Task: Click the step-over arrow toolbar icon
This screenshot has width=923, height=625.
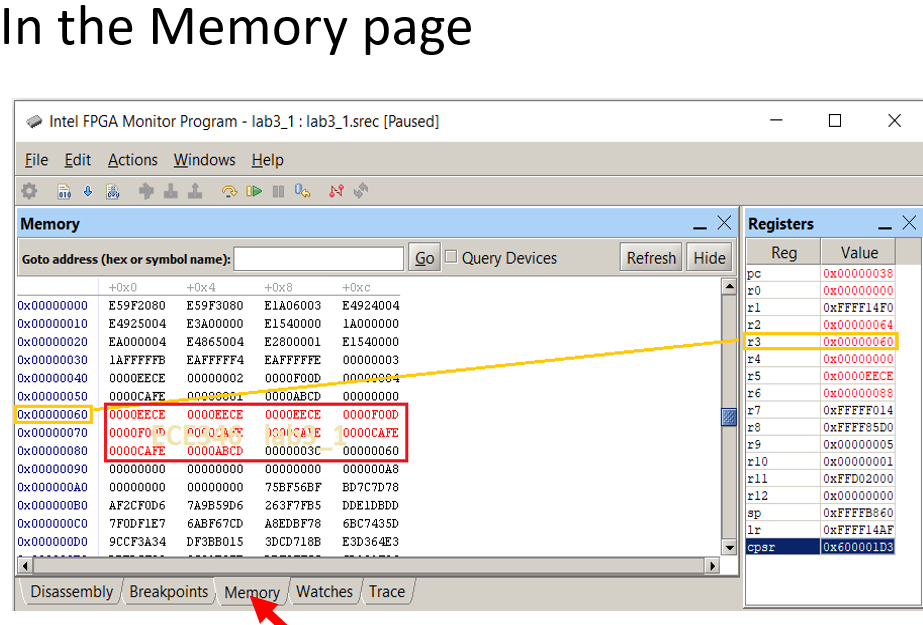Action: point(147,190)
